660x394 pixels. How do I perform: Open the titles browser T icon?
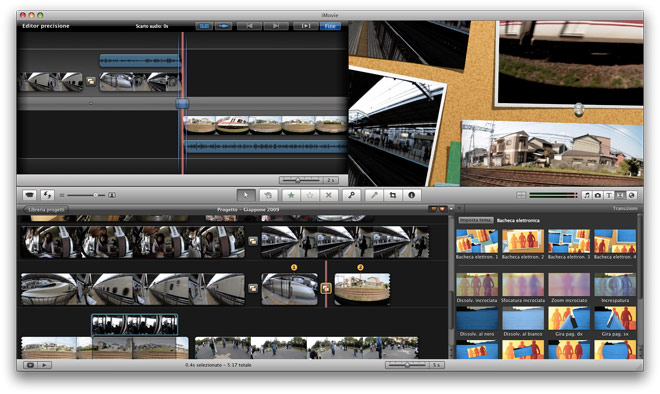coord(608,195)
